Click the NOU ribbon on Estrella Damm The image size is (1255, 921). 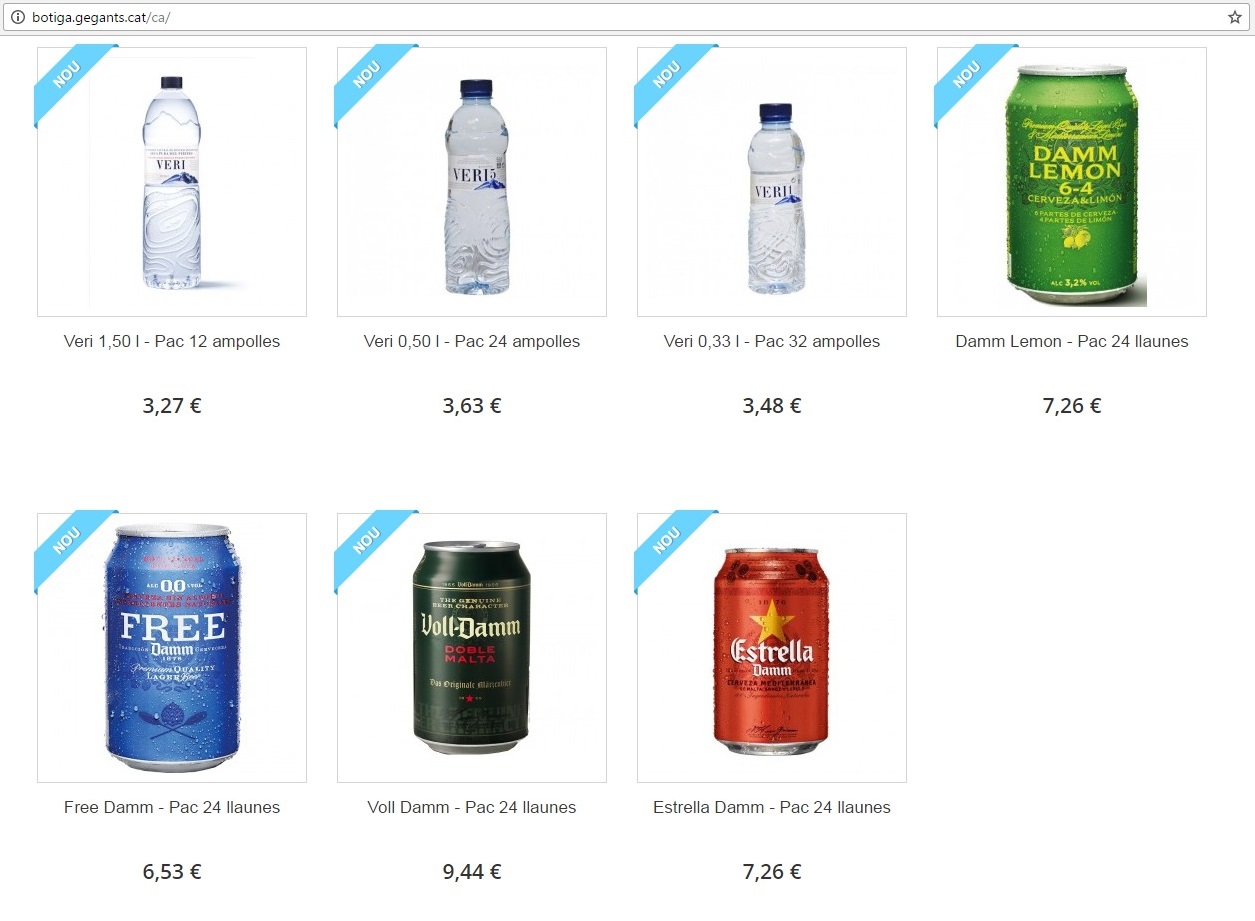pyautogui.click(x=668, y=541)
